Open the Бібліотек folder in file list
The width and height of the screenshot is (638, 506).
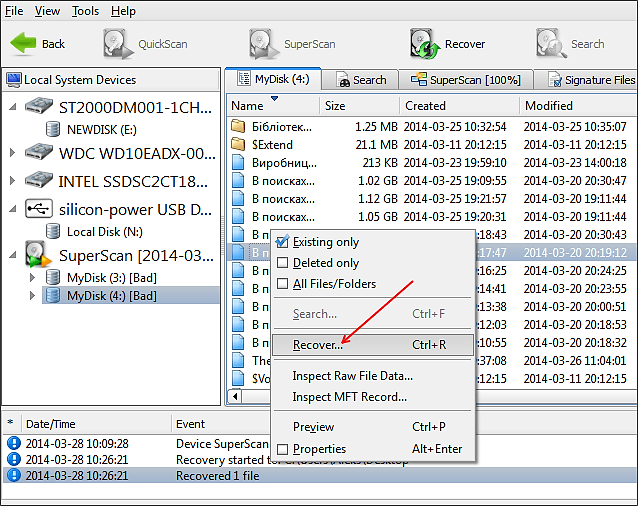point(272,126)
